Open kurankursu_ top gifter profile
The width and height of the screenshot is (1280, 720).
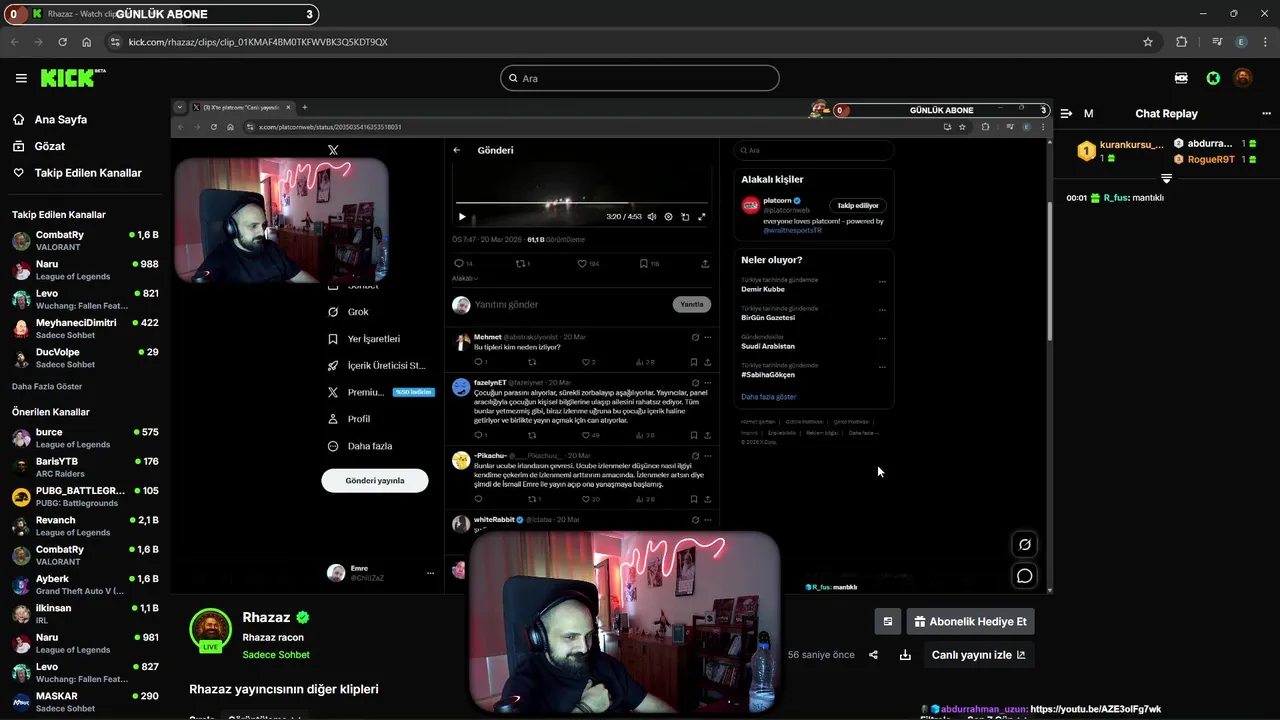pyautogui.click(x=1131, y=144)
